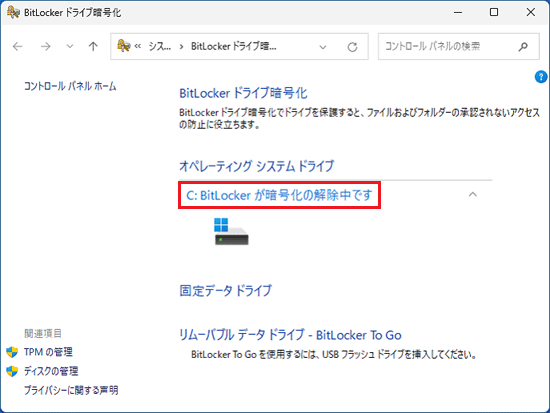Collapse the C: drive section chevron
Viewport: 550px width, 413px height.
pos(472,194)
